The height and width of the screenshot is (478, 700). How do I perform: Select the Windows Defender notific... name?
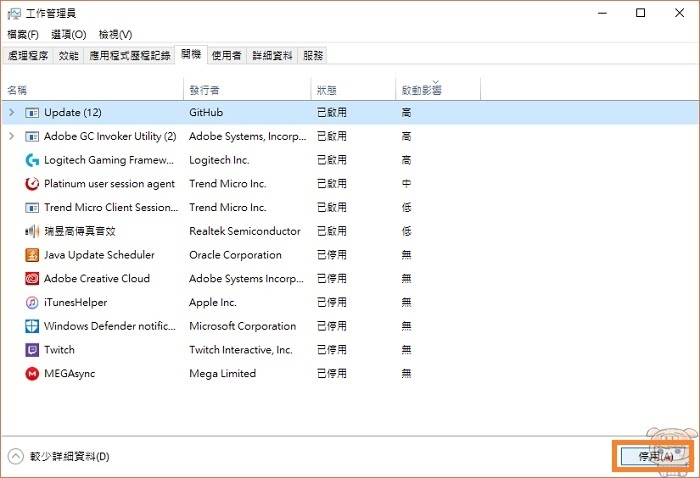[110, 326]
